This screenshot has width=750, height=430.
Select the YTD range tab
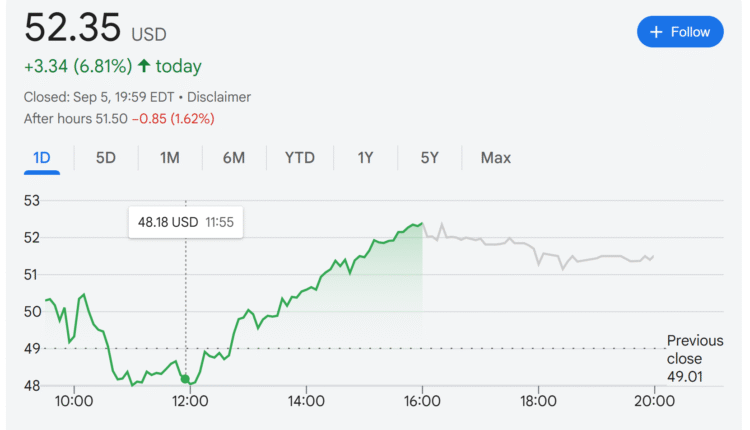299,158
